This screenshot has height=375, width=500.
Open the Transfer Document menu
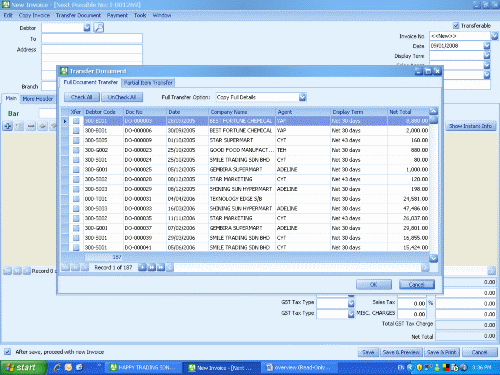(x=78, y=15)
